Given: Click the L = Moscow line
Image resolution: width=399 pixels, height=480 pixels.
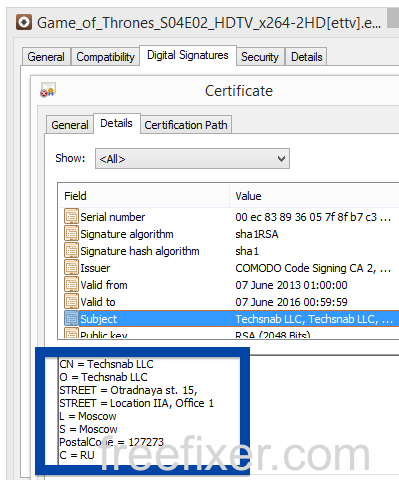Looking at the screenshot, I should click(x=88, y=416).
